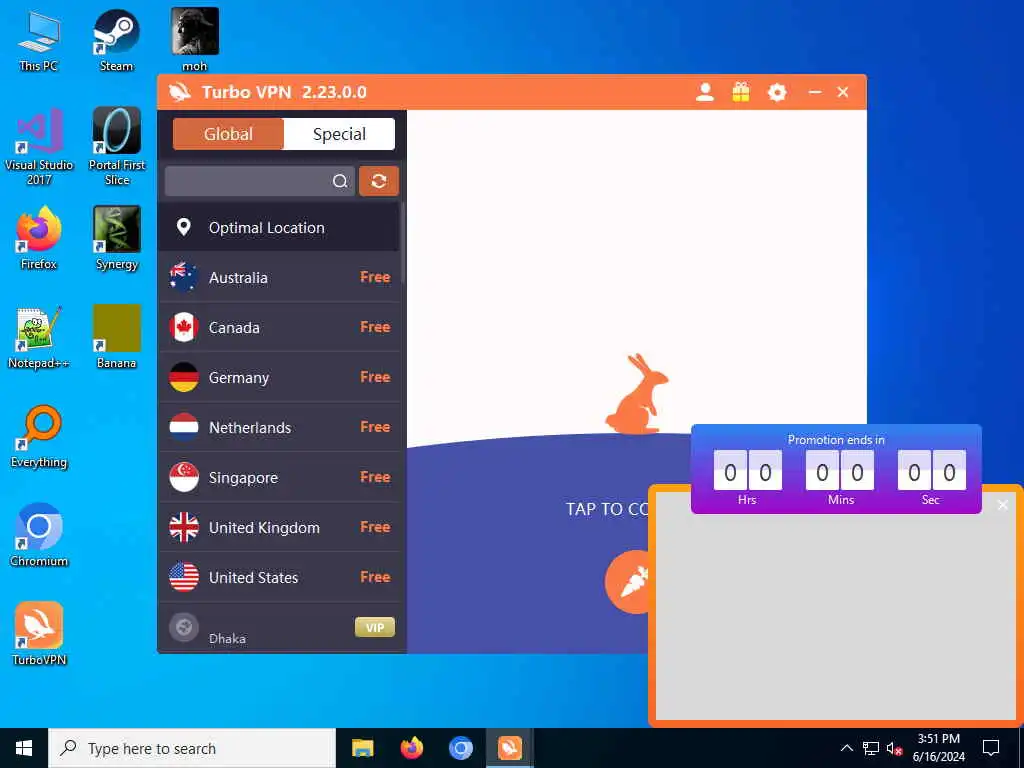Select the Banana desktop shortcut
Viewport: 1024px width, 768px height.
116,338
